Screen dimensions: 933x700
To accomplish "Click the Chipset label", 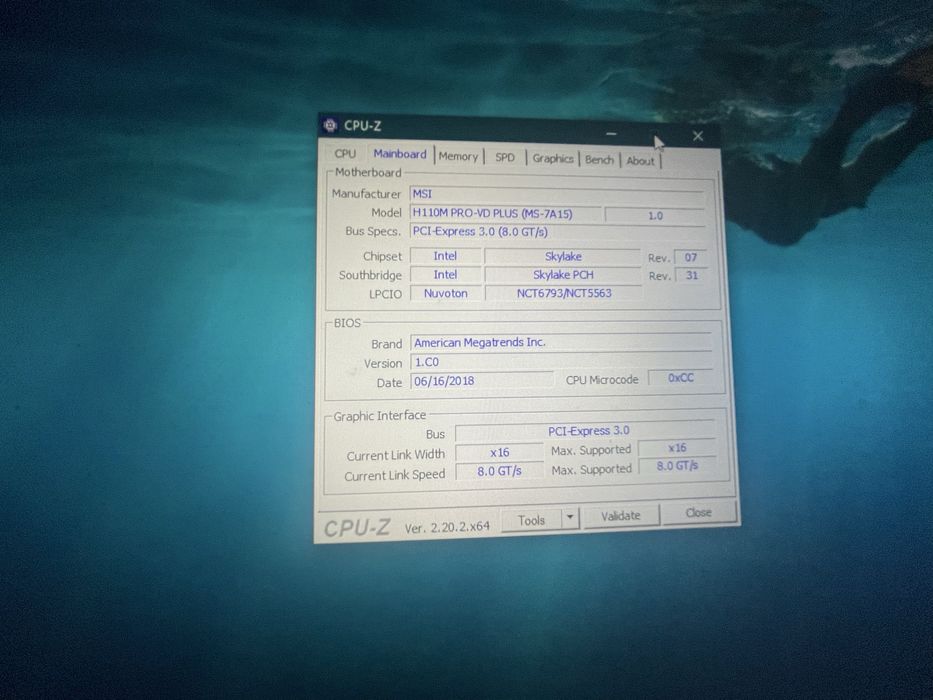I will (383, 256).
